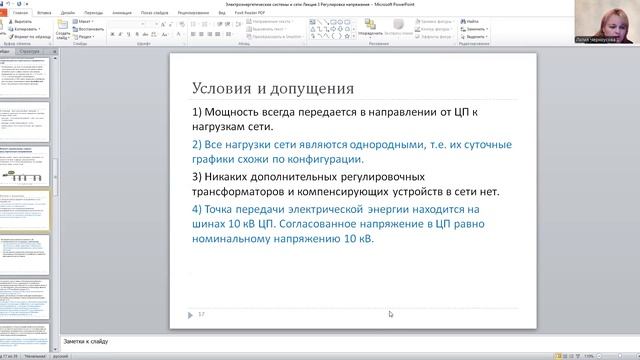This screenshot has height=360, width=640.
Task: Open the Выделить dropdown
Action: (x=474, y=36)
